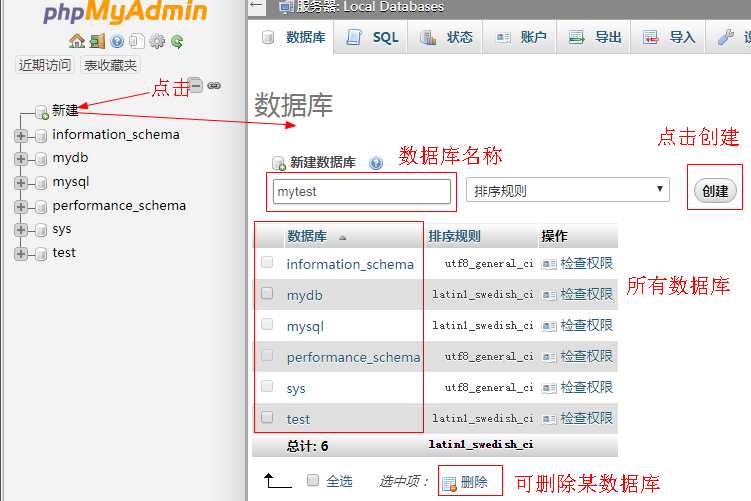This screenshot has width=751, height=501.
Task: Click the new-database icon next to 新建
Action: point(42,112)
